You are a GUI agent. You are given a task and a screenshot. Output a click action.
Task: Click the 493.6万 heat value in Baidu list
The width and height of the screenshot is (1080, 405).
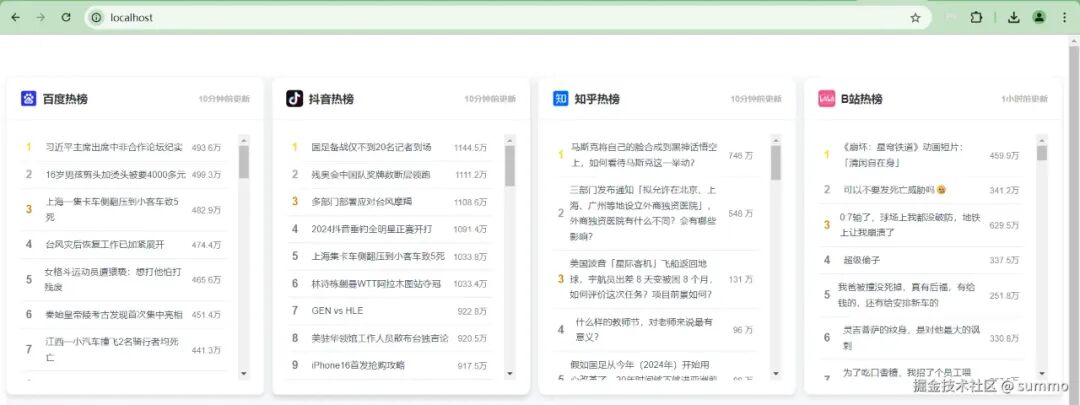click(x=207, y=147)
